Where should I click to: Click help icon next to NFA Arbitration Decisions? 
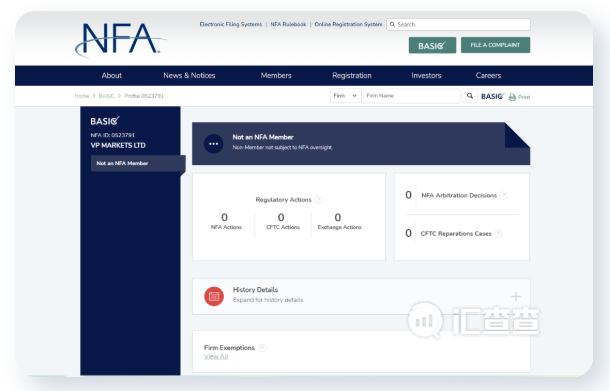503,195
